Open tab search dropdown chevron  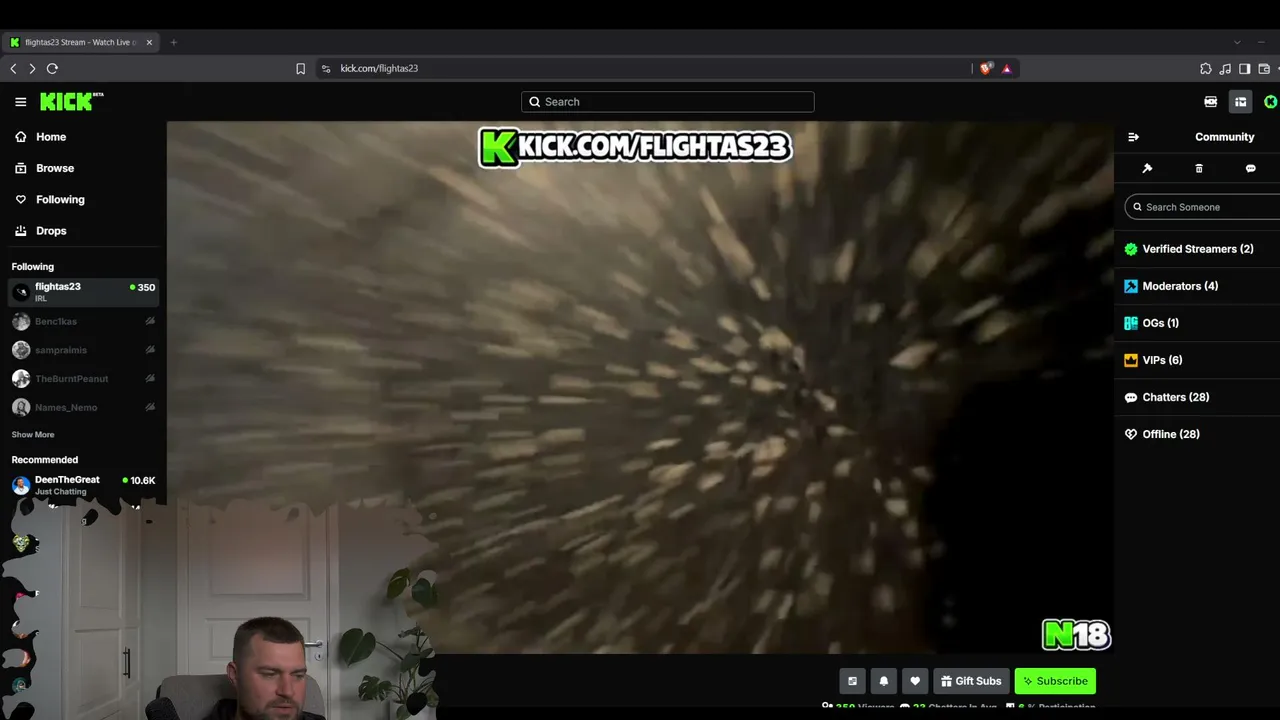point(1237,42)
